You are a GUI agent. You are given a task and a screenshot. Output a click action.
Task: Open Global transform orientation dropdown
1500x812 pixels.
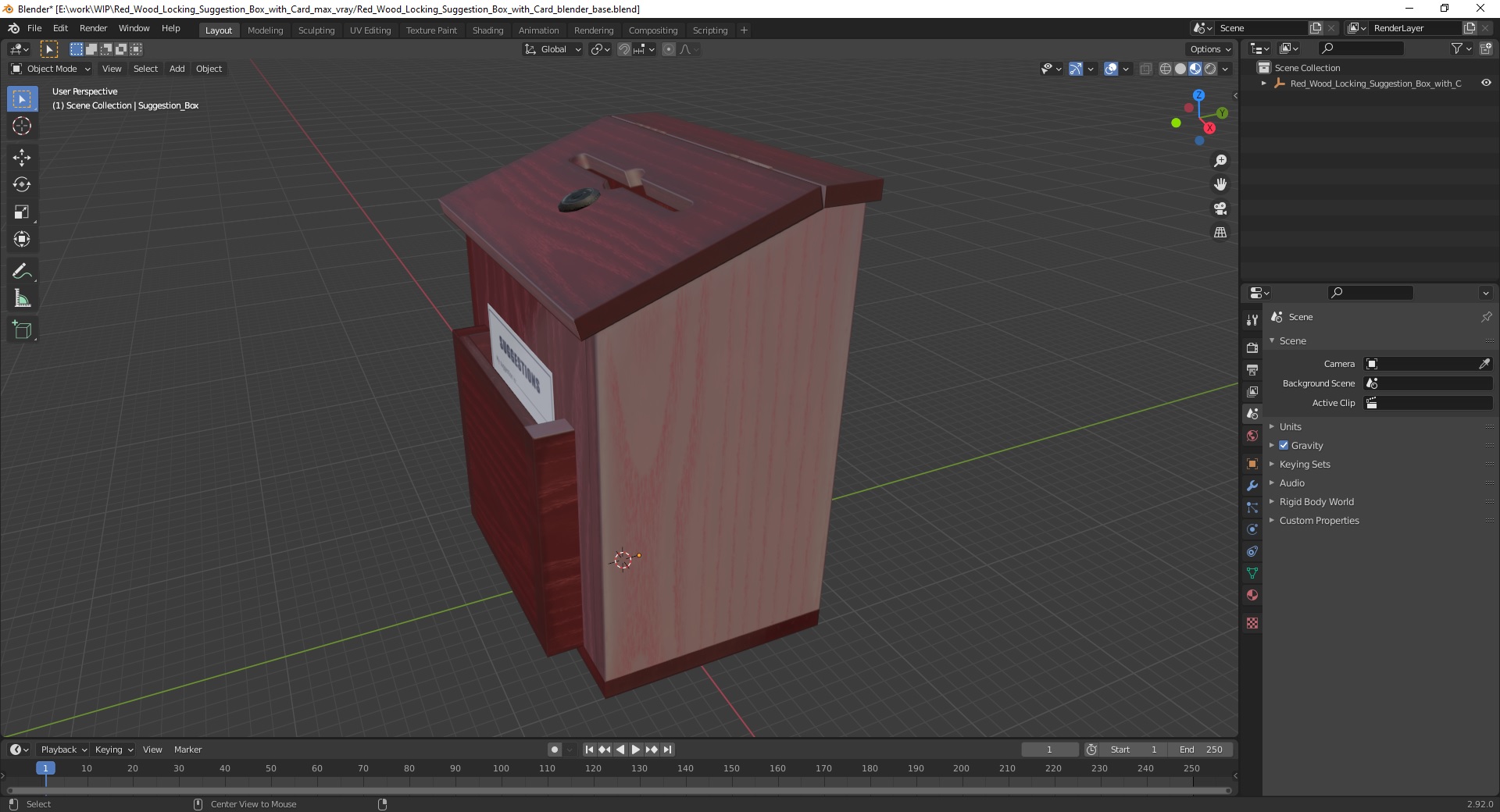[553, 49]
